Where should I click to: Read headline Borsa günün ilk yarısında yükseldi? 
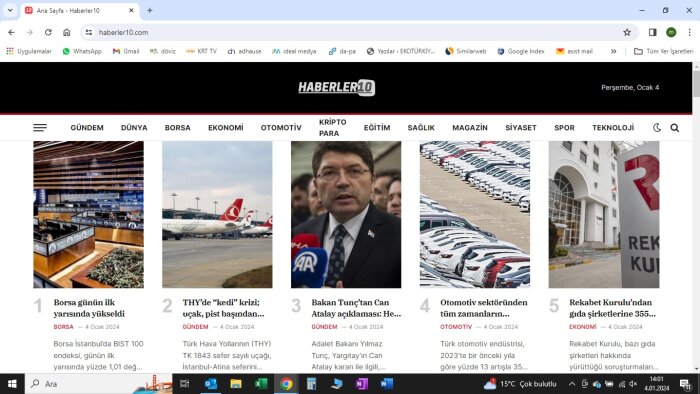coord(89,308)
